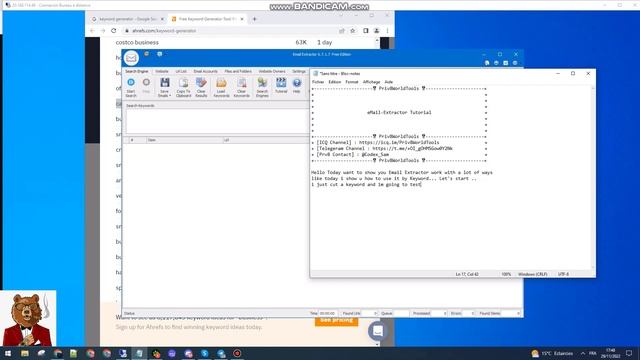
Task: Open notification center in taskbar
Action: [x=629, y=353]
